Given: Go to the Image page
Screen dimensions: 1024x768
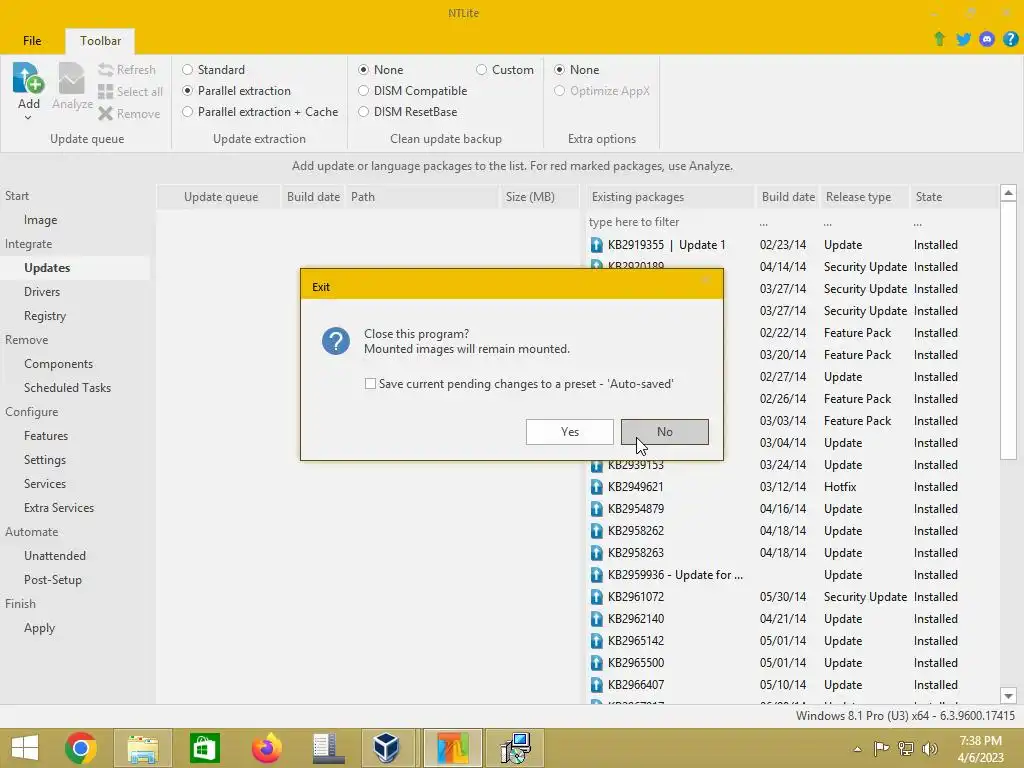Looking at the screenshot, I should pyautogui.click(x=40, y=220).
